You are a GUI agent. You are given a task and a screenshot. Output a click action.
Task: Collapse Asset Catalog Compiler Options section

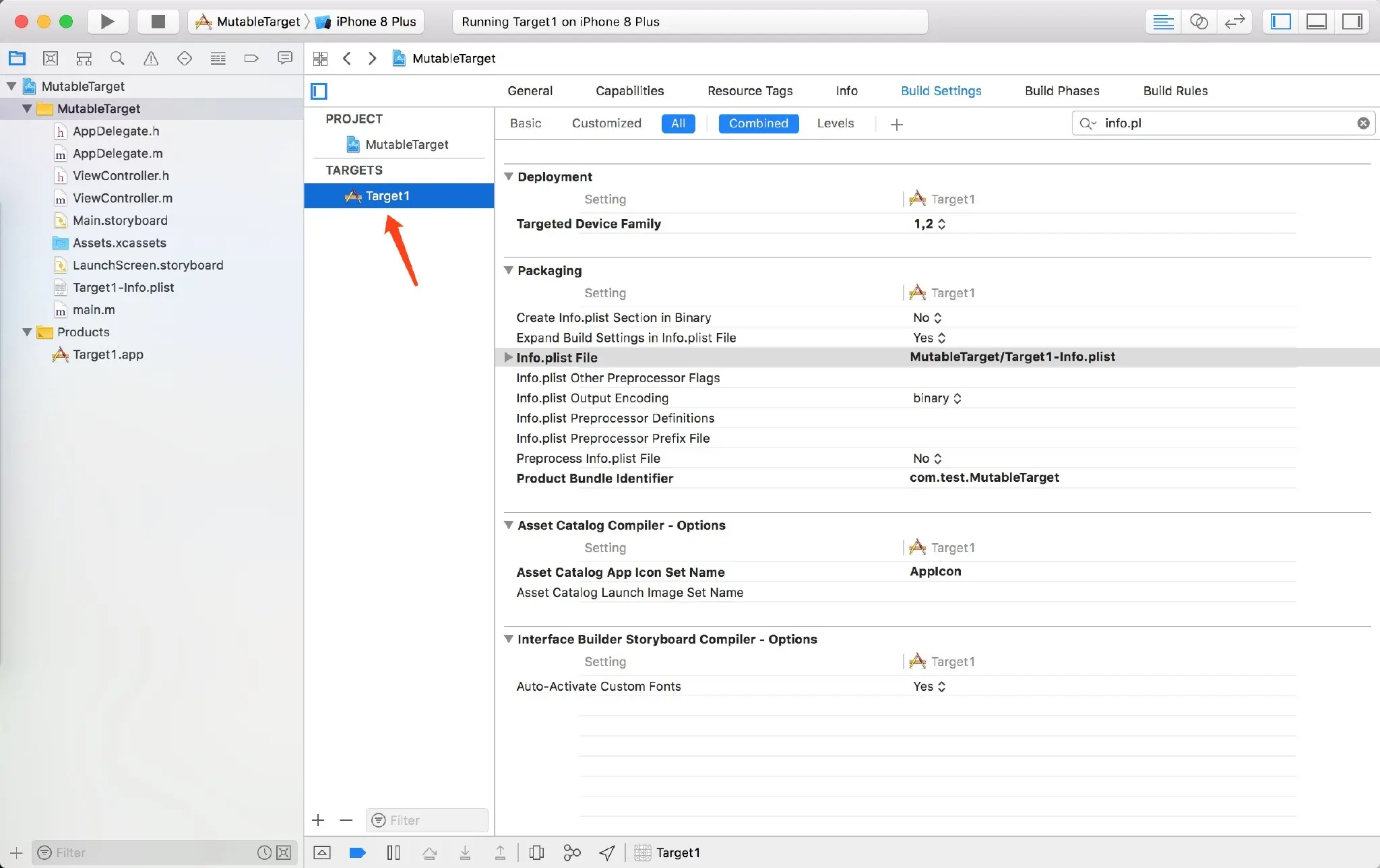(509, 525)
